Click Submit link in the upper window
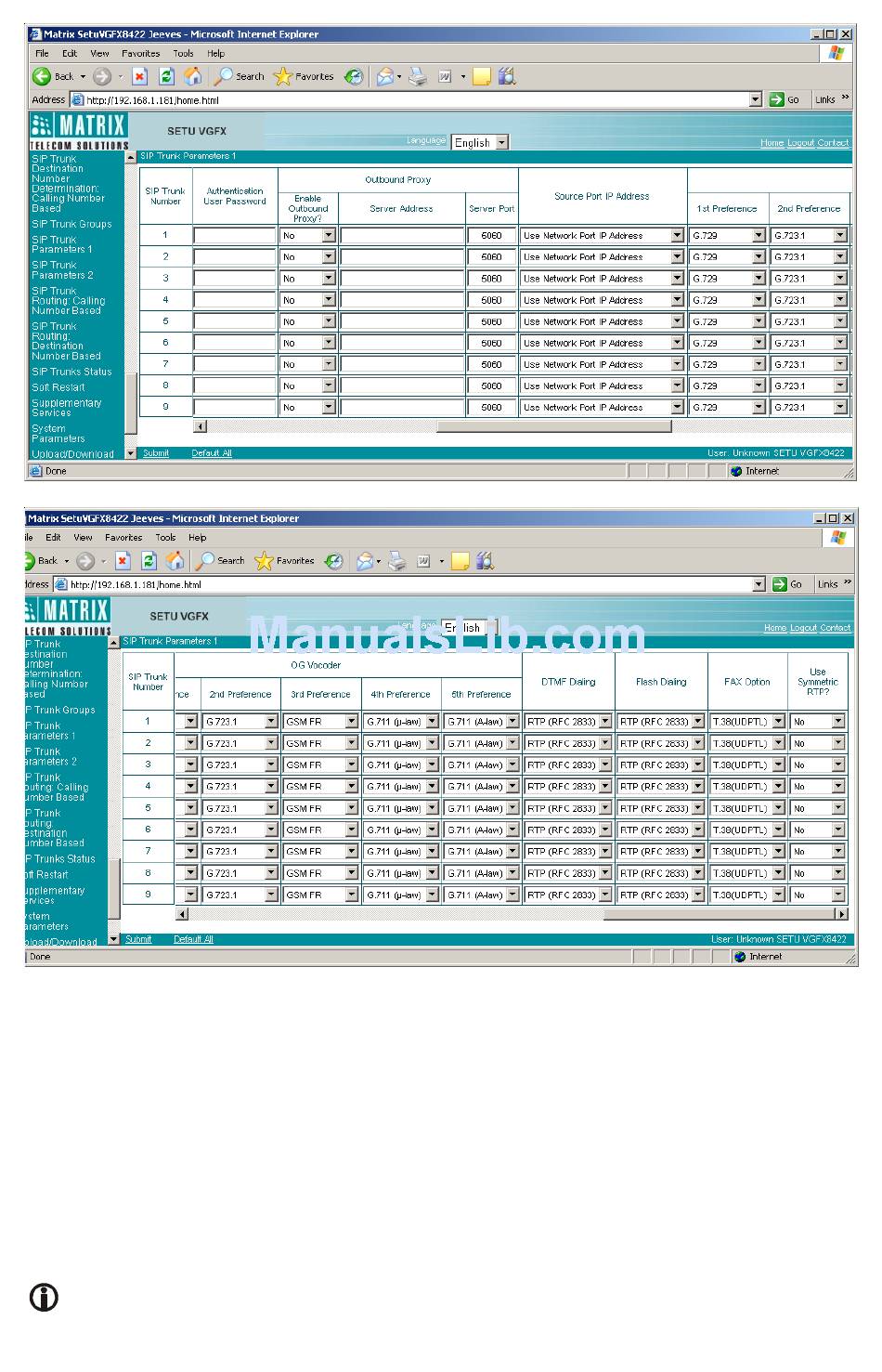Image resolution: width=882 pixels, height=1372 pixels. pos(156,453)
